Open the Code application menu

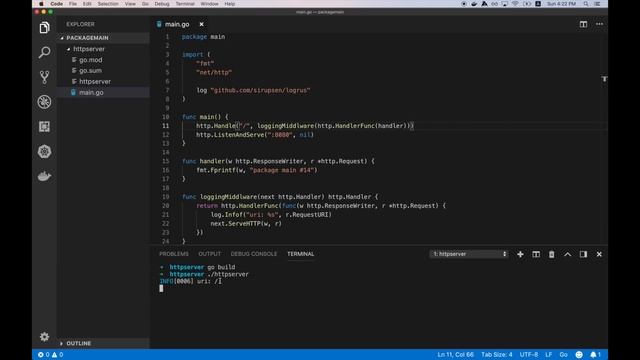pyautogui.click(x=56, y=4)
